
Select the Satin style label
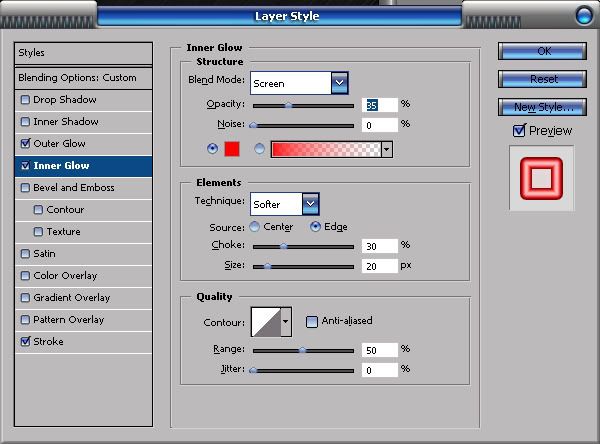coord(44,254)
